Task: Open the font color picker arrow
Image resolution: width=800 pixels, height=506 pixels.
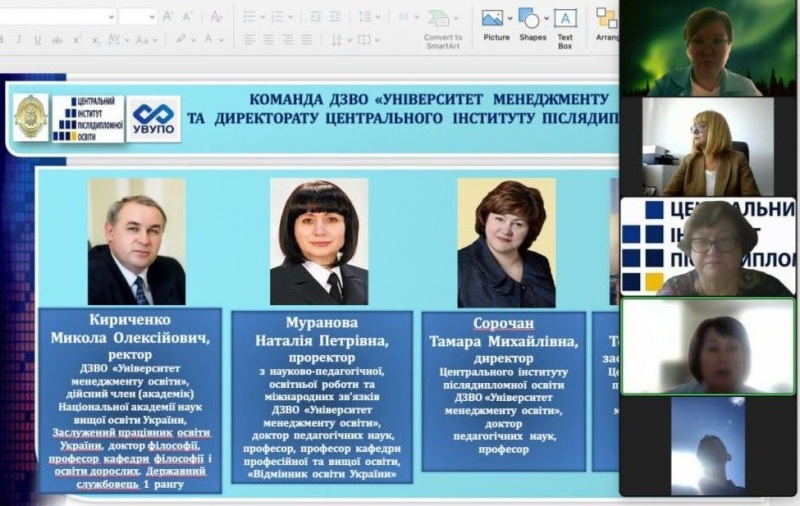Action: (x=222, y=40)
